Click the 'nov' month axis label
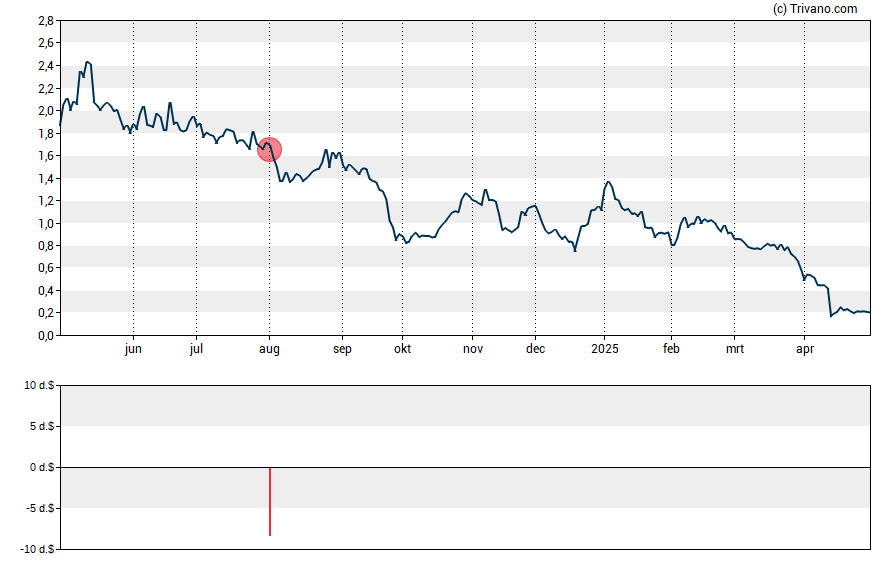This screenshot has height=565, width=888. tap(473, 349)
